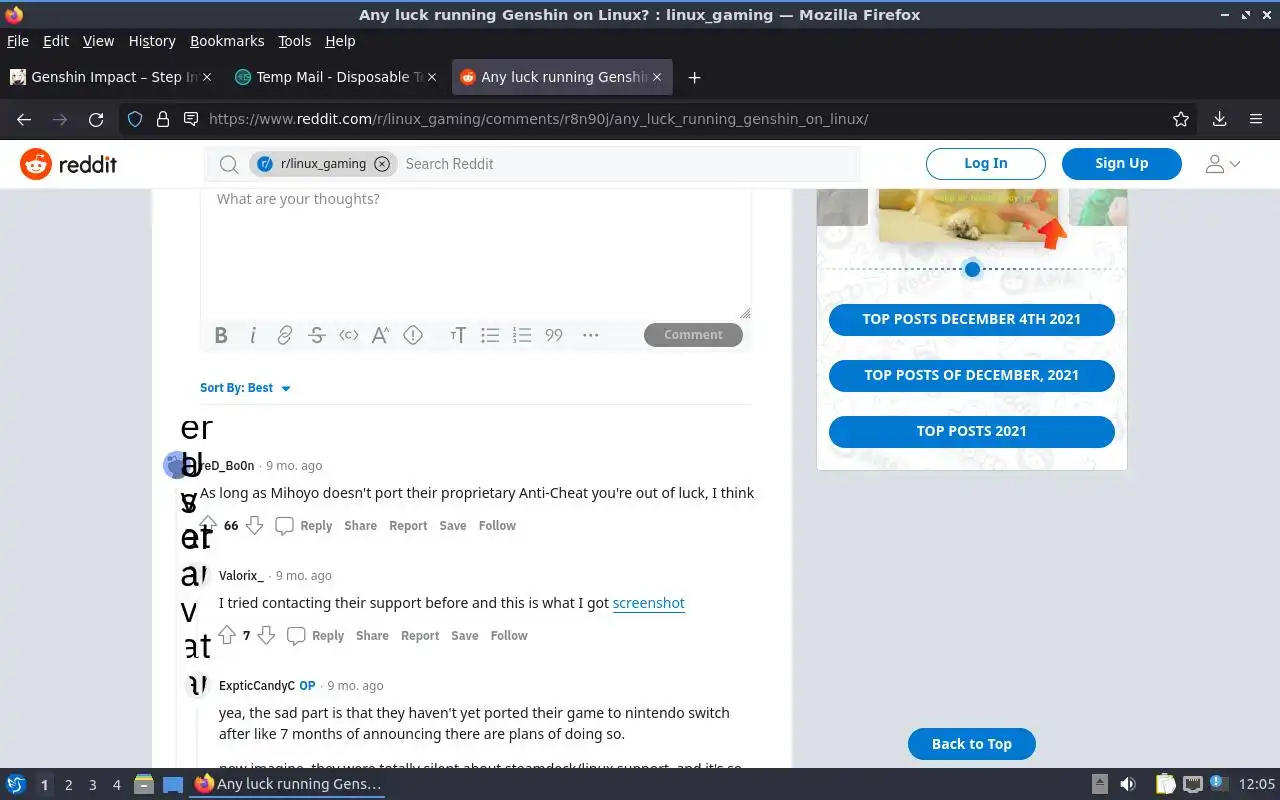The height and width of the screenshot is (800, 1280).
Task: Open Firefox downloads panel
Action: [1219, 119]
